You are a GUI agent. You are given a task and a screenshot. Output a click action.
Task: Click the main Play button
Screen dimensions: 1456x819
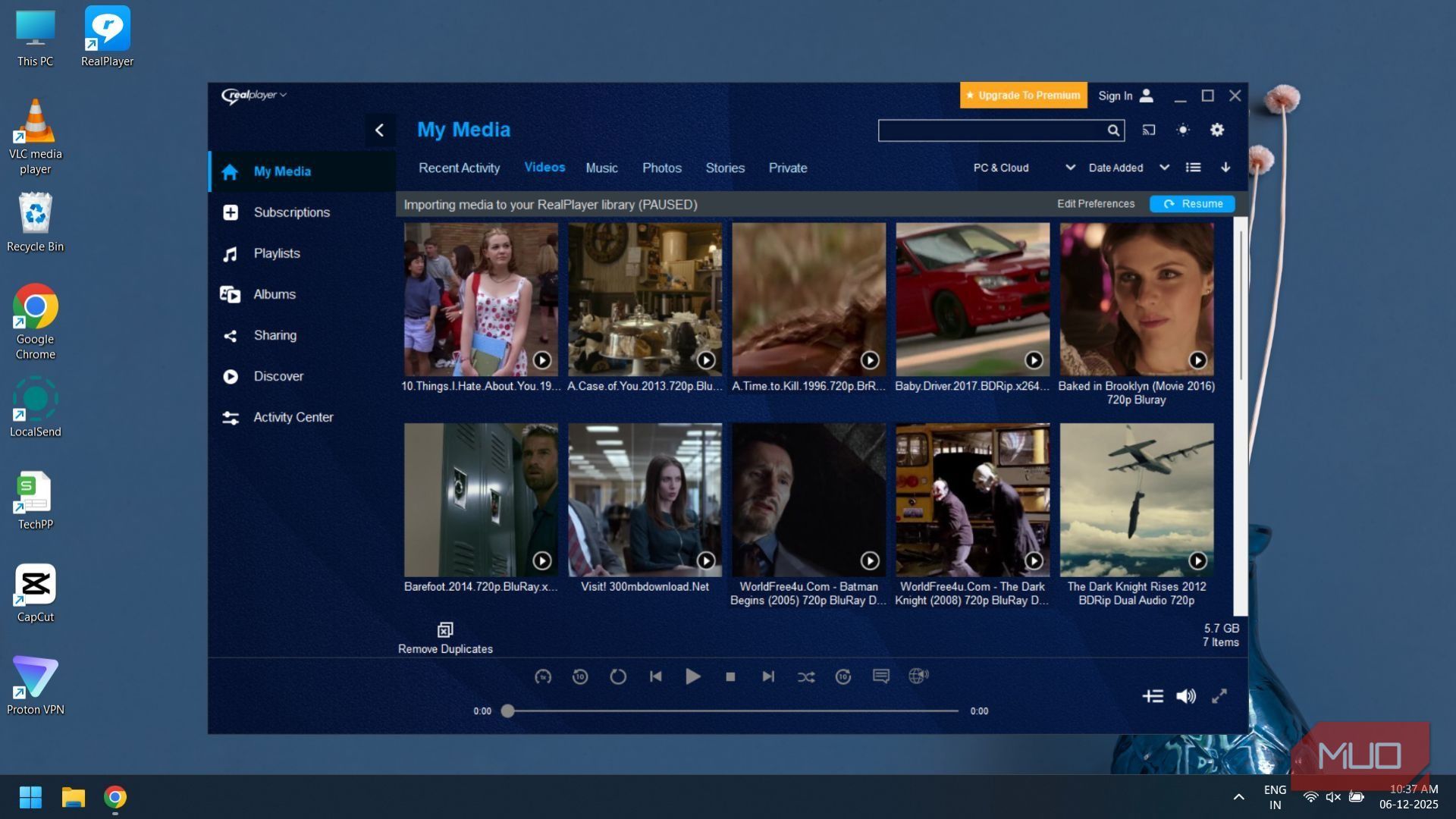coord(692,676)
